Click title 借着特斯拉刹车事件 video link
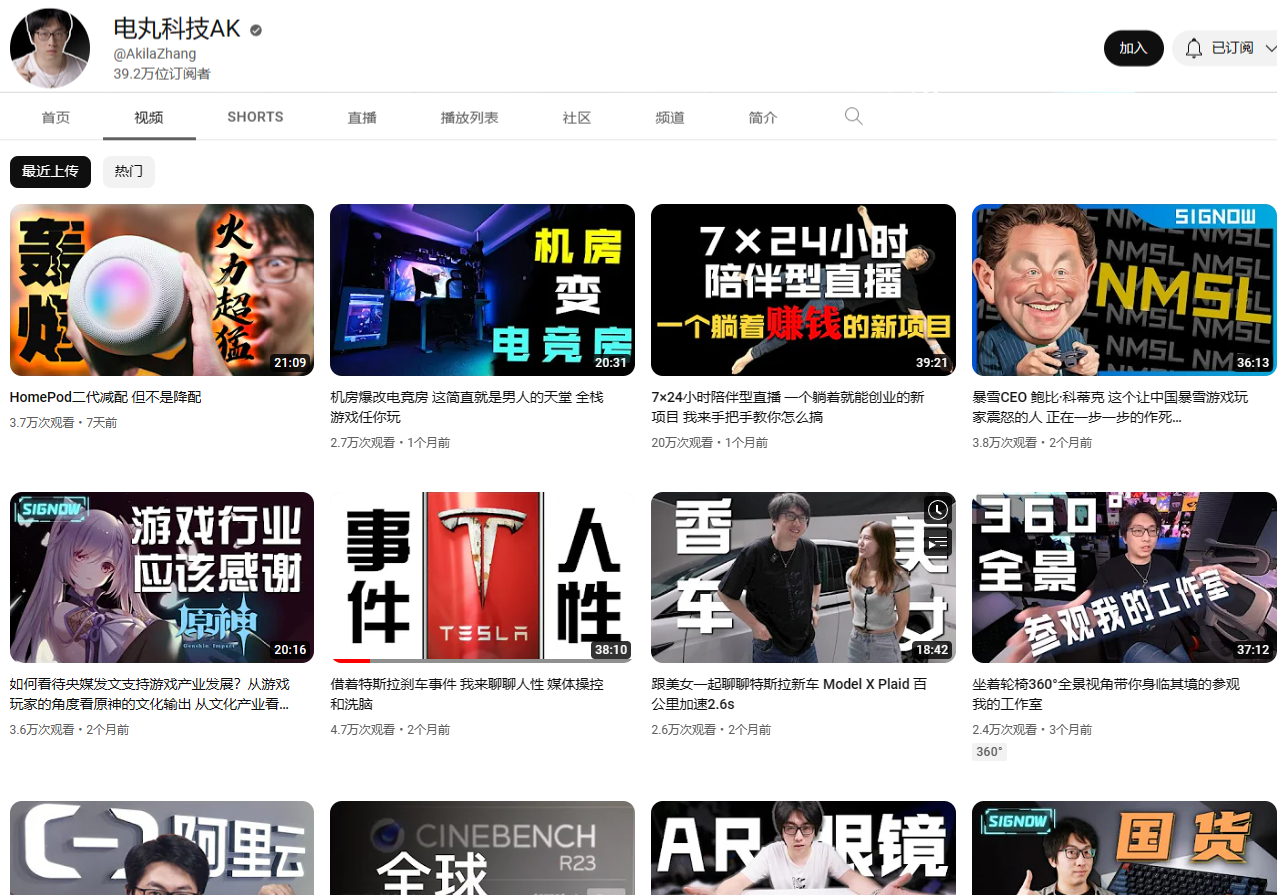This screenshot has width=1277, height=895. 467,694
